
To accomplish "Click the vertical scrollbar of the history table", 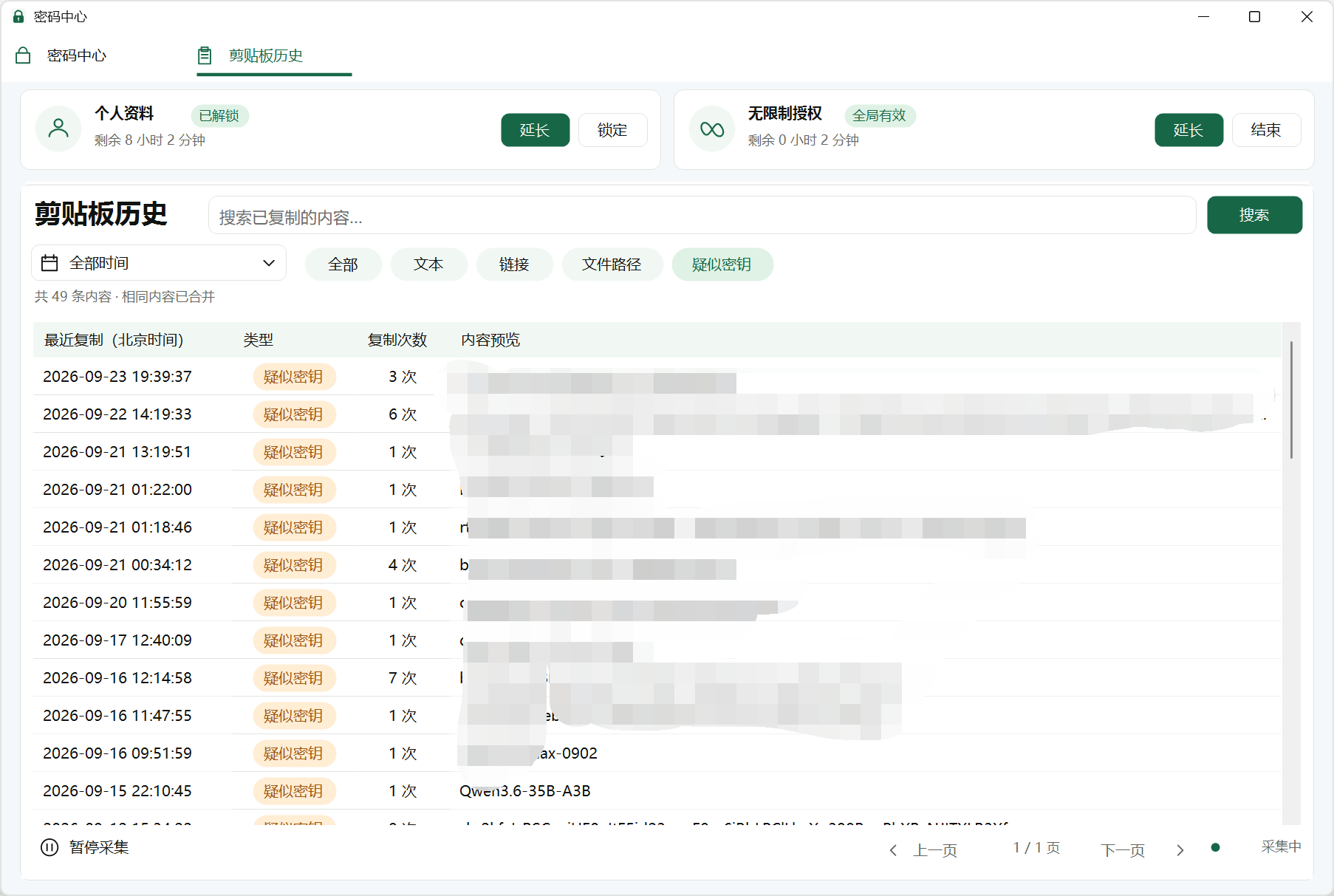I will 1291,400.
